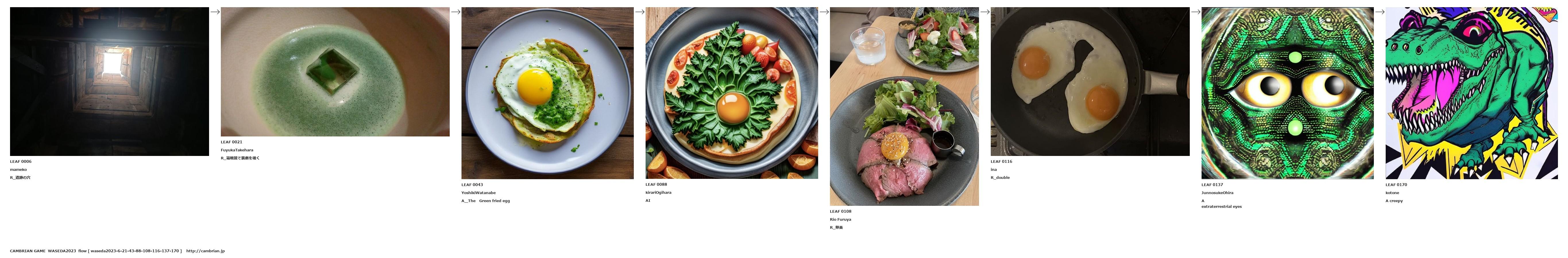Open the green fried egg image
The width and height of the screenshot is (1568, 258).
coord(547,93)
